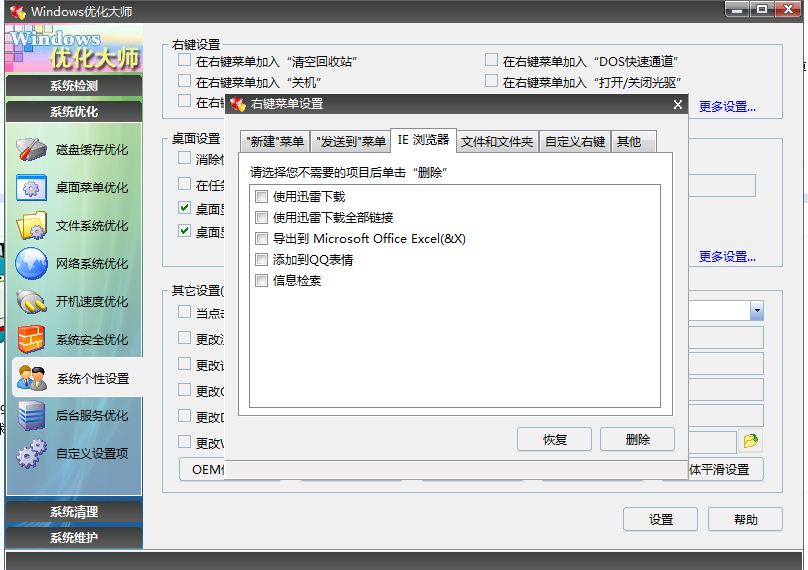Switch to the "新建"菜单 tab
808x570 pixels.
(275, 142)
